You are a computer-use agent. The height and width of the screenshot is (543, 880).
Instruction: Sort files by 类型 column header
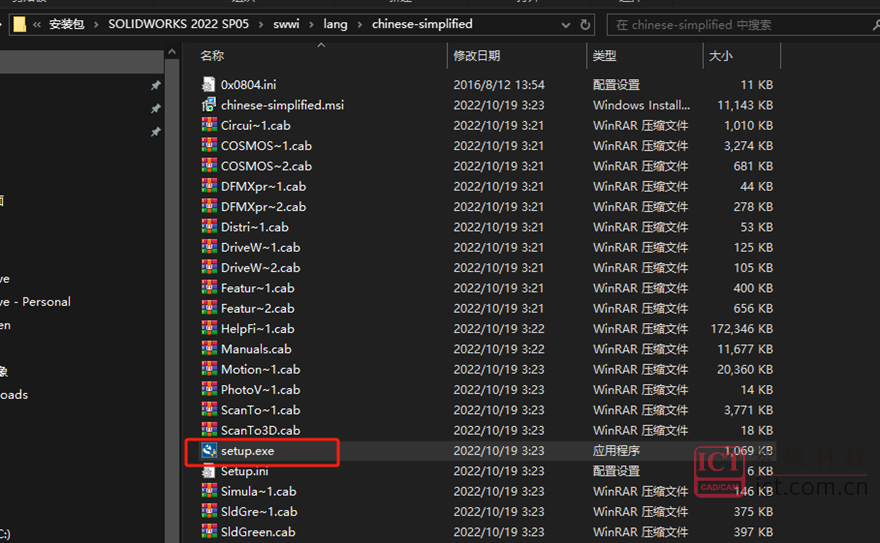(x=604, y=56)
